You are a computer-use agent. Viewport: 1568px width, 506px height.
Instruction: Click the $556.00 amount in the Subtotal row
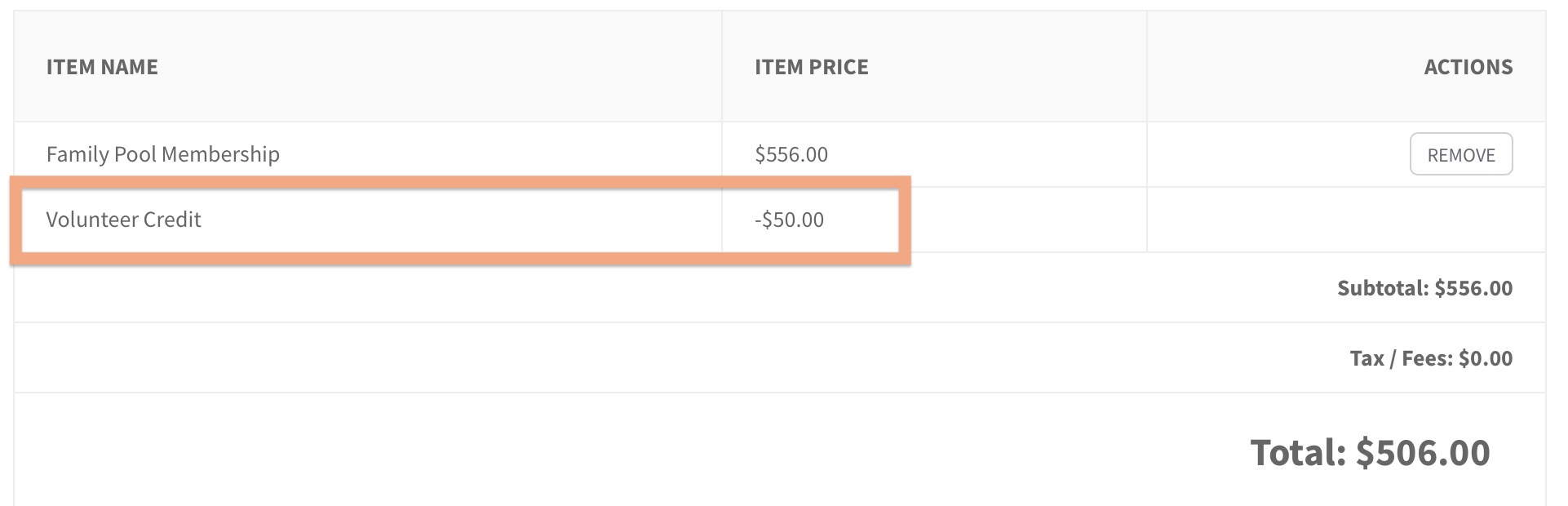pos(1473,288)
